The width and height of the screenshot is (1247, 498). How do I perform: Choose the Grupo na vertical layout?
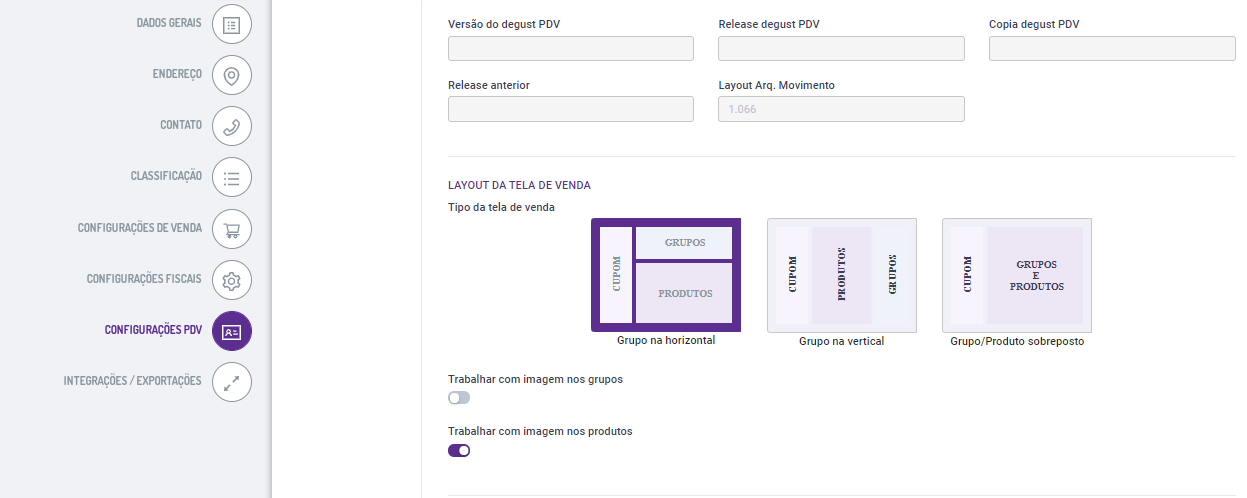click(x=841, y=275)
